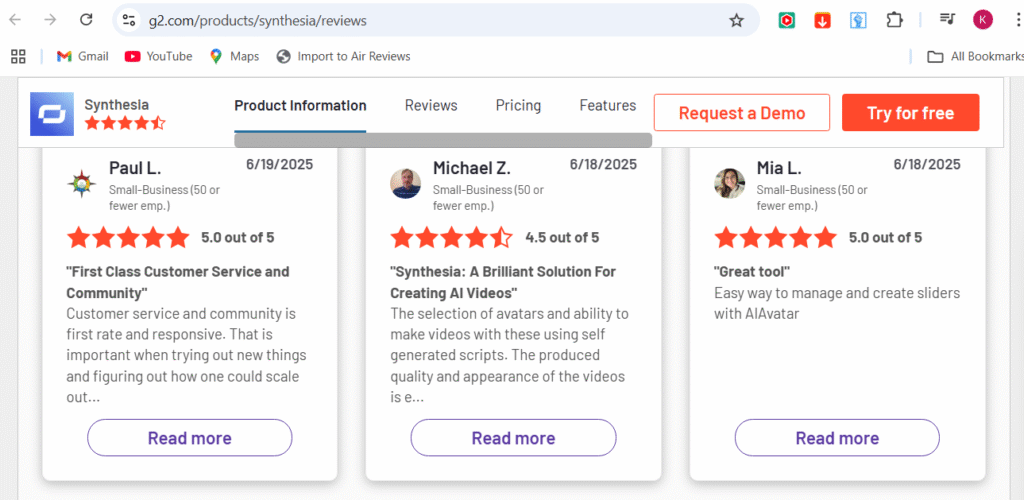The height and width of the screenshot is (500, 1024).
Task: Open the All Bookmarks folder
Action: pyautogui.click(x=975, y=57)
